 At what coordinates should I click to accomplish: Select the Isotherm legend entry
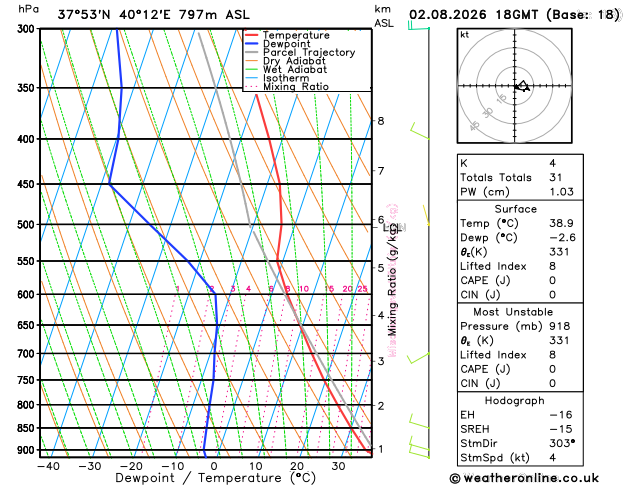tap(277, 78)
